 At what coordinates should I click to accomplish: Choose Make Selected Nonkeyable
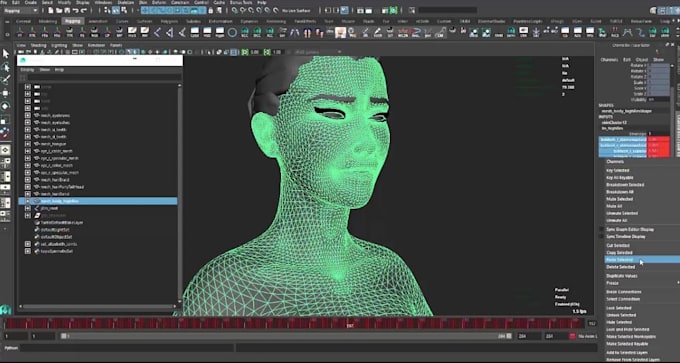(631, 337)
